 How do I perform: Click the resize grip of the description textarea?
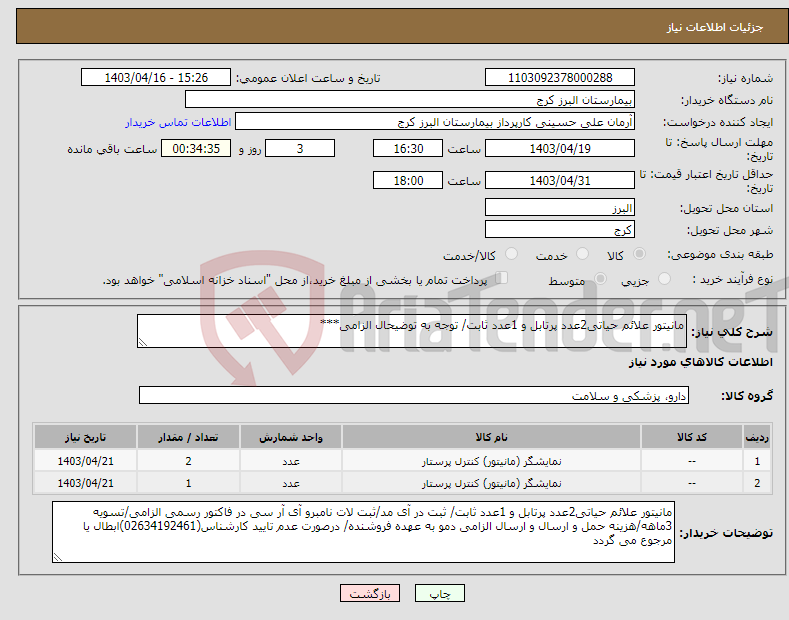point(143,342)
